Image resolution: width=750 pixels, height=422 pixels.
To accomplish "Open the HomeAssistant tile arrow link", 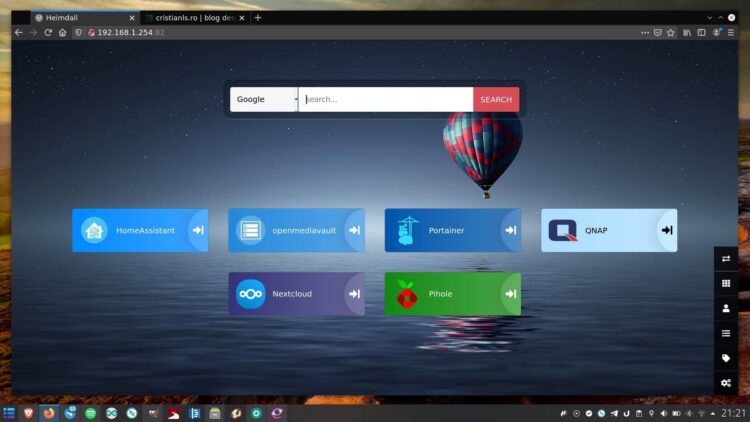I will pyautogui.click(x=198, y=230).
